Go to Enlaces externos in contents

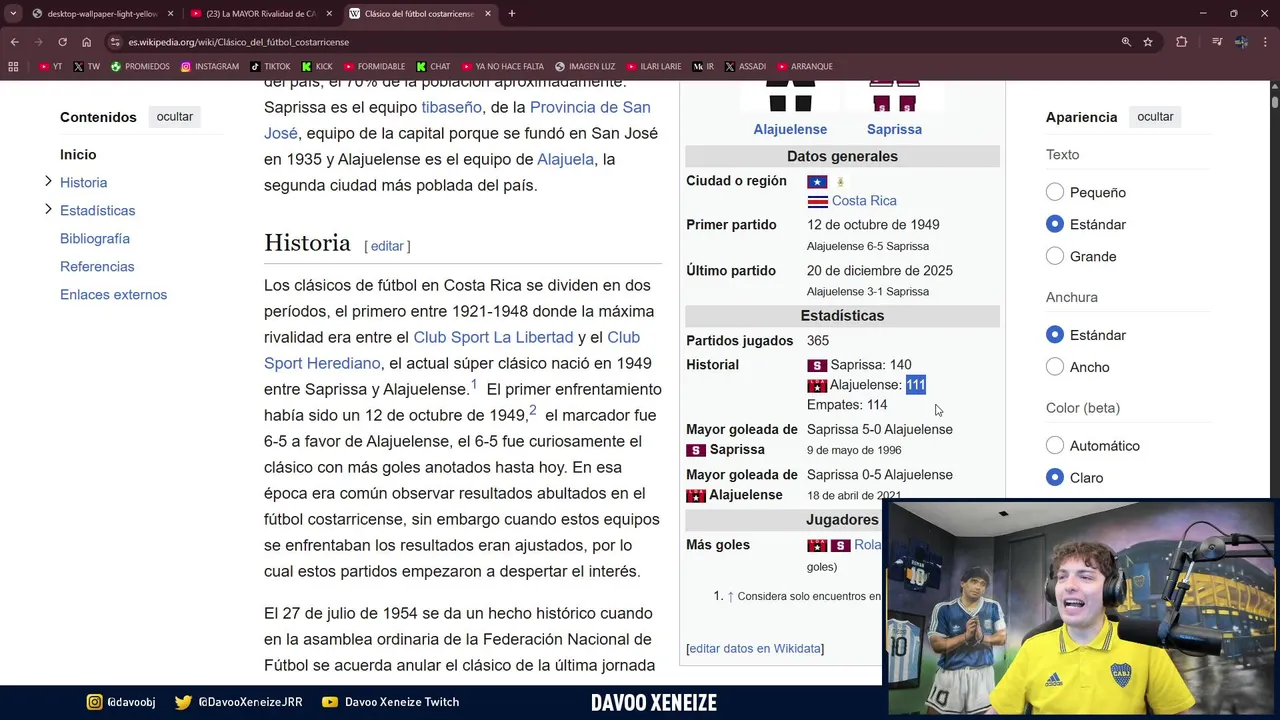[x=113, y=294]
